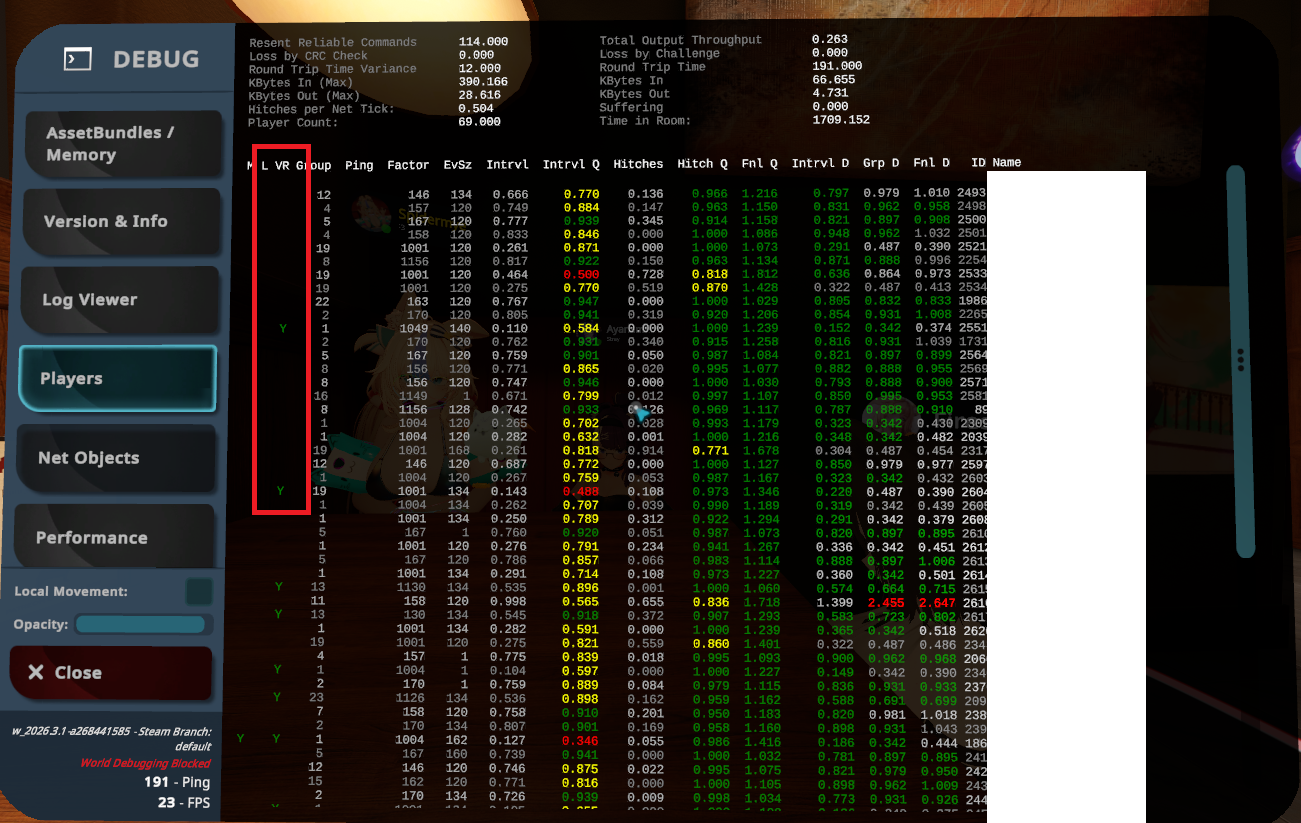The width and height of the screenshot is (1301, 823).
Task: Click the console icon beside DEBUG title
Action: [78, 59]
